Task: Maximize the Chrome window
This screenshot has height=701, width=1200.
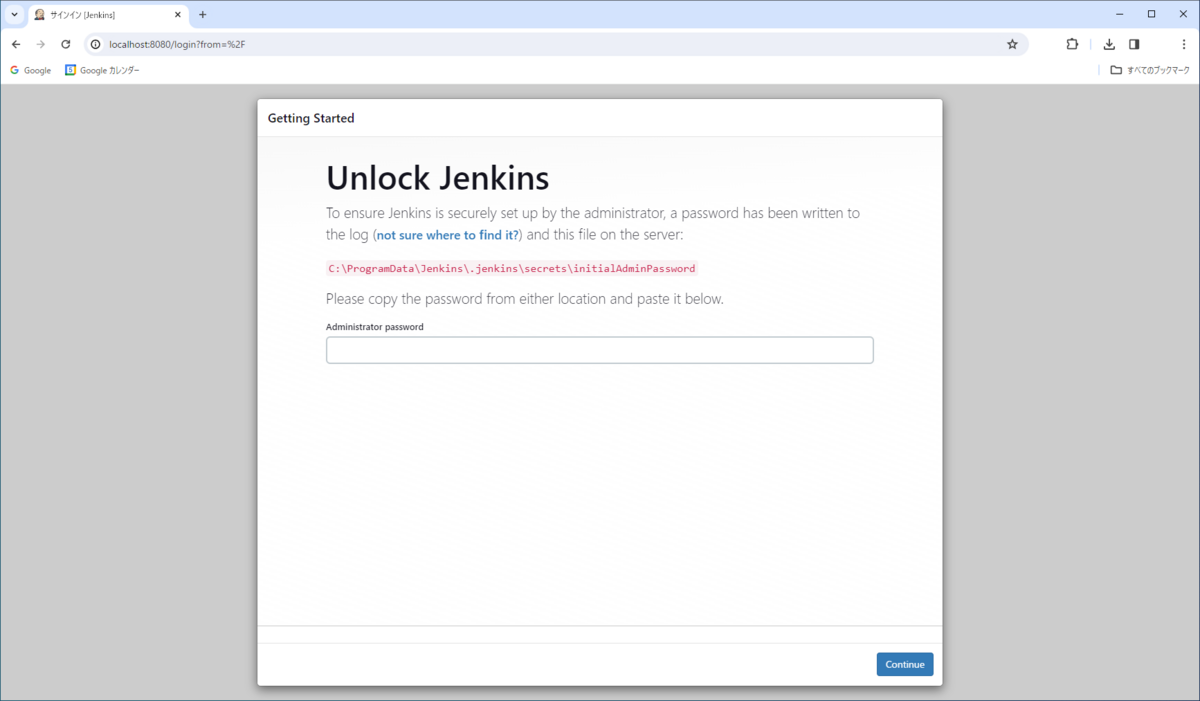Action: (x=1151, y=14)
